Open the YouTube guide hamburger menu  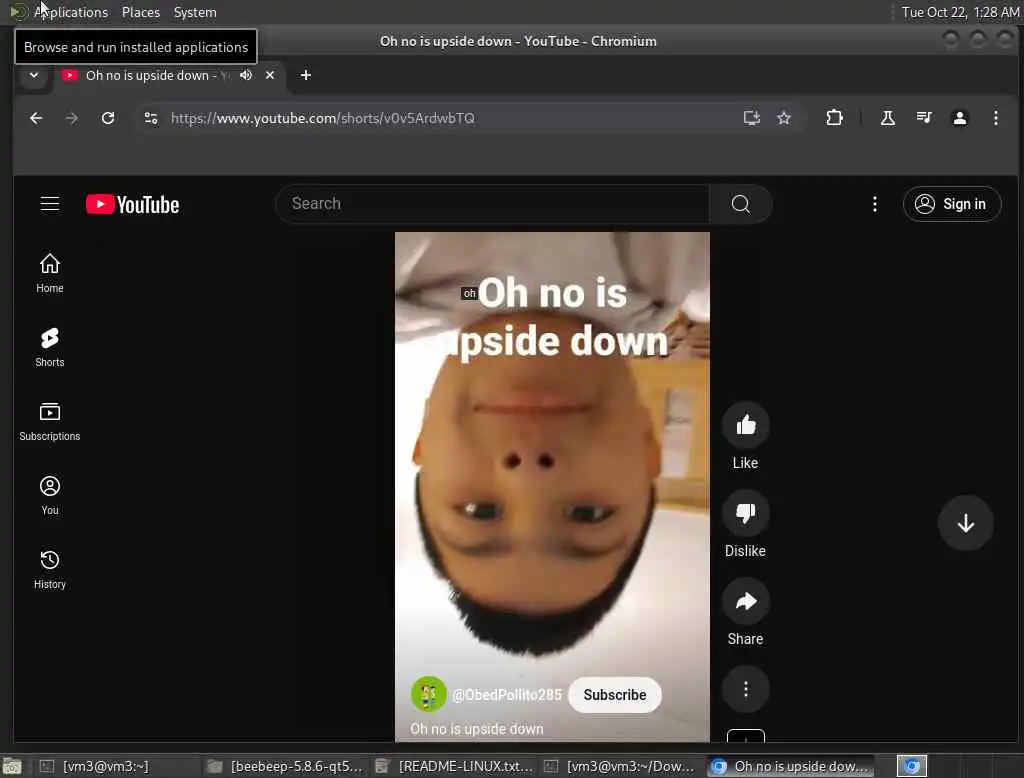click(50, 204)
